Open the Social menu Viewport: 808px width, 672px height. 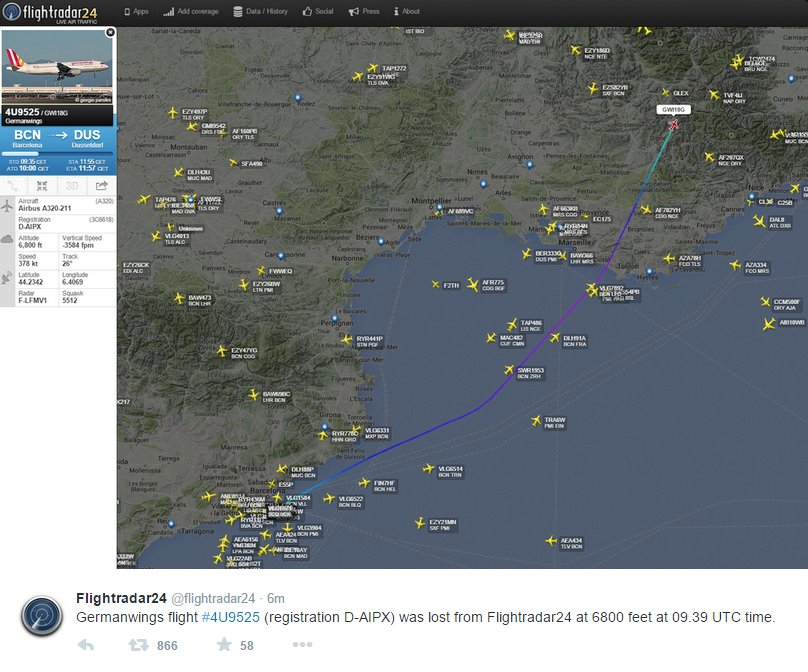click(x=319, y=12)
